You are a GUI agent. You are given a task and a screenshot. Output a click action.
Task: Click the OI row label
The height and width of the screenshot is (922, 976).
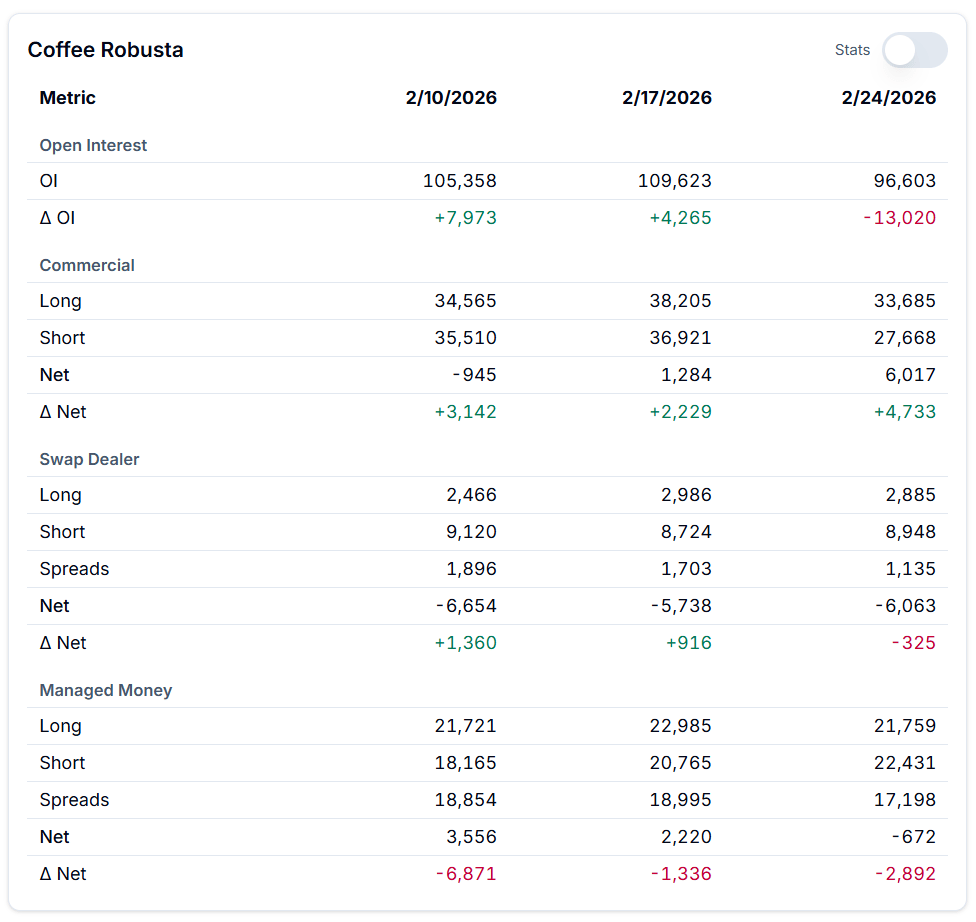pos(49,182)
